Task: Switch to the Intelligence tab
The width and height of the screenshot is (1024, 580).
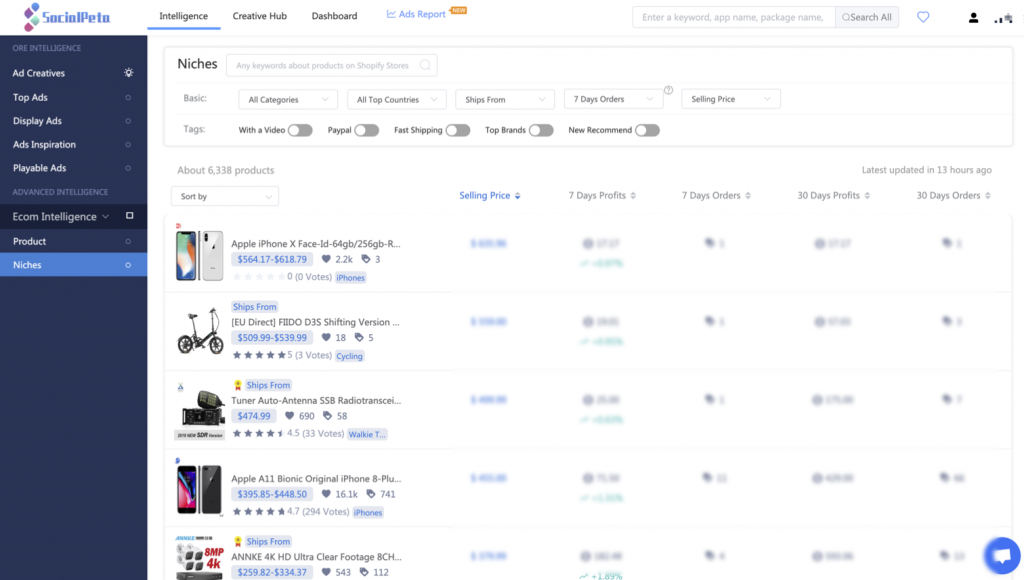Action: (184, 16)
